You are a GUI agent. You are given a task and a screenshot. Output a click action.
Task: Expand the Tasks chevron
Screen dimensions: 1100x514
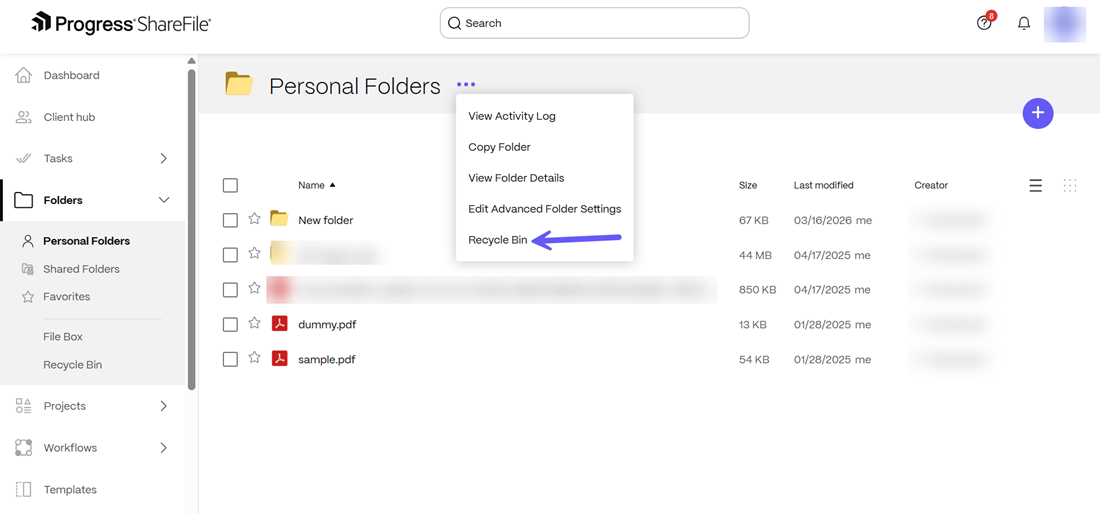163,158
